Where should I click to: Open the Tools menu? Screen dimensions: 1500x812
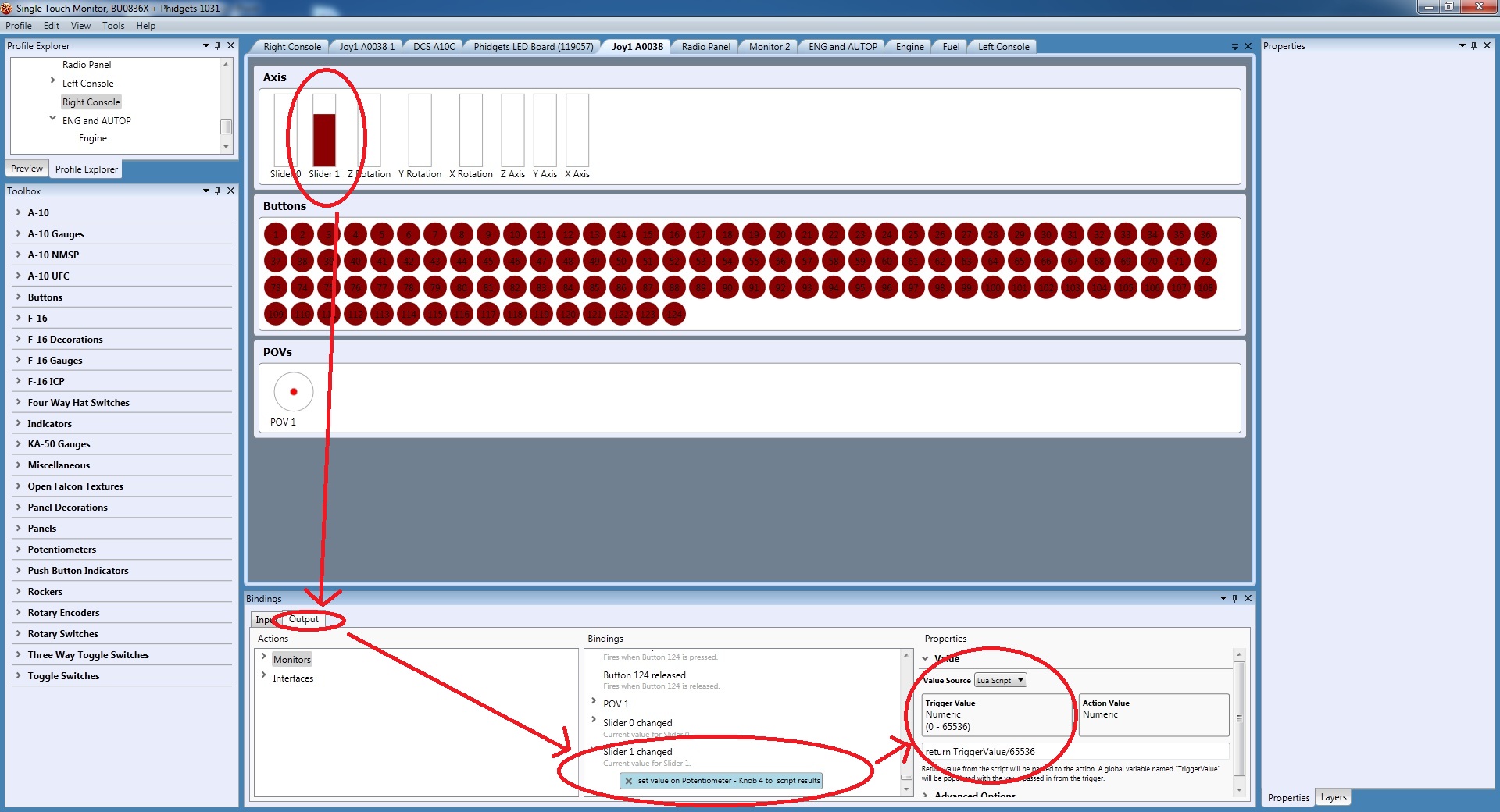[113, 26]
